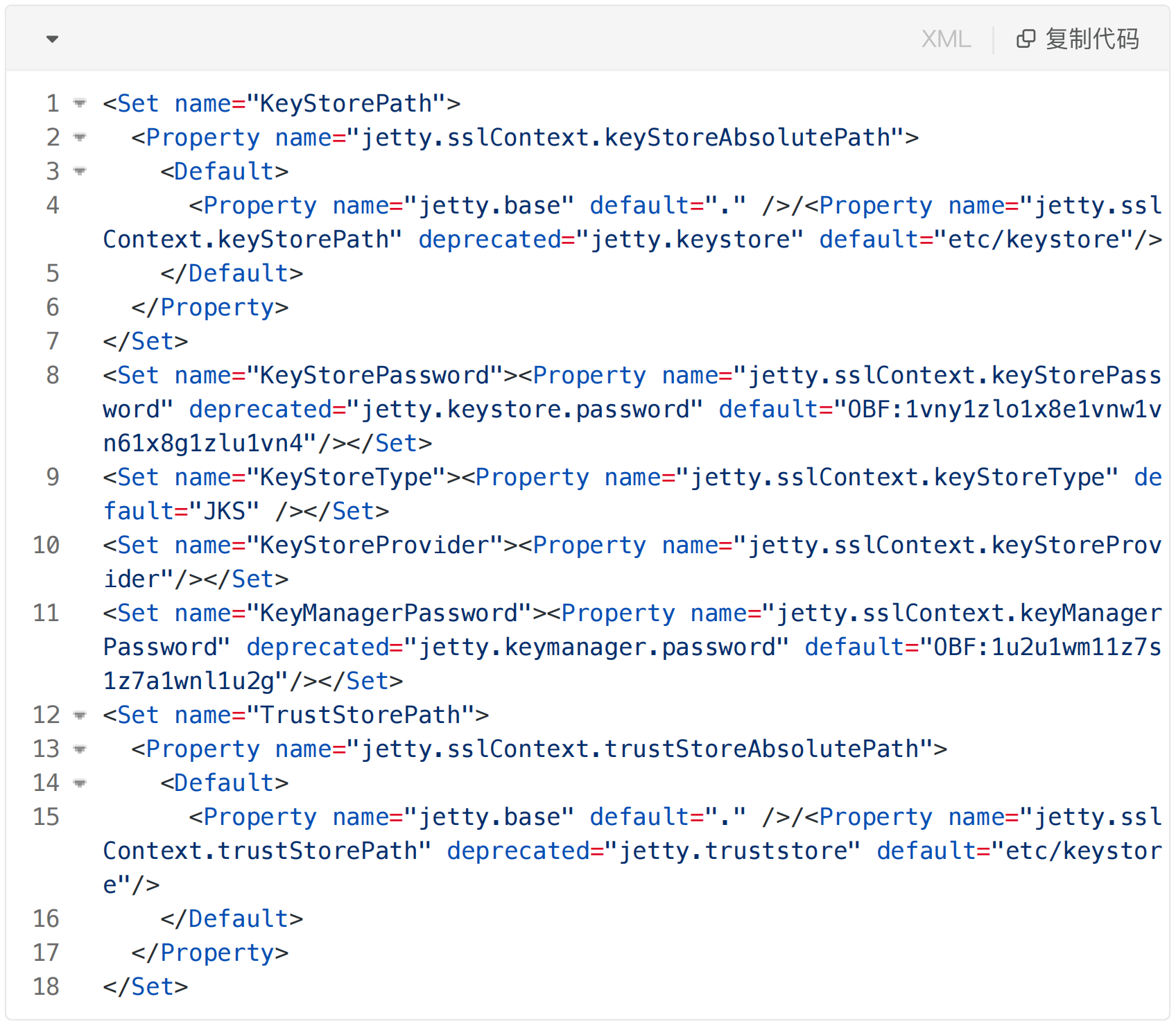Viewport: 1176px width, 1026px height.
Task: Fold the trustStoreAbsolutePath Property at line 13
Action: coord(80,749)
